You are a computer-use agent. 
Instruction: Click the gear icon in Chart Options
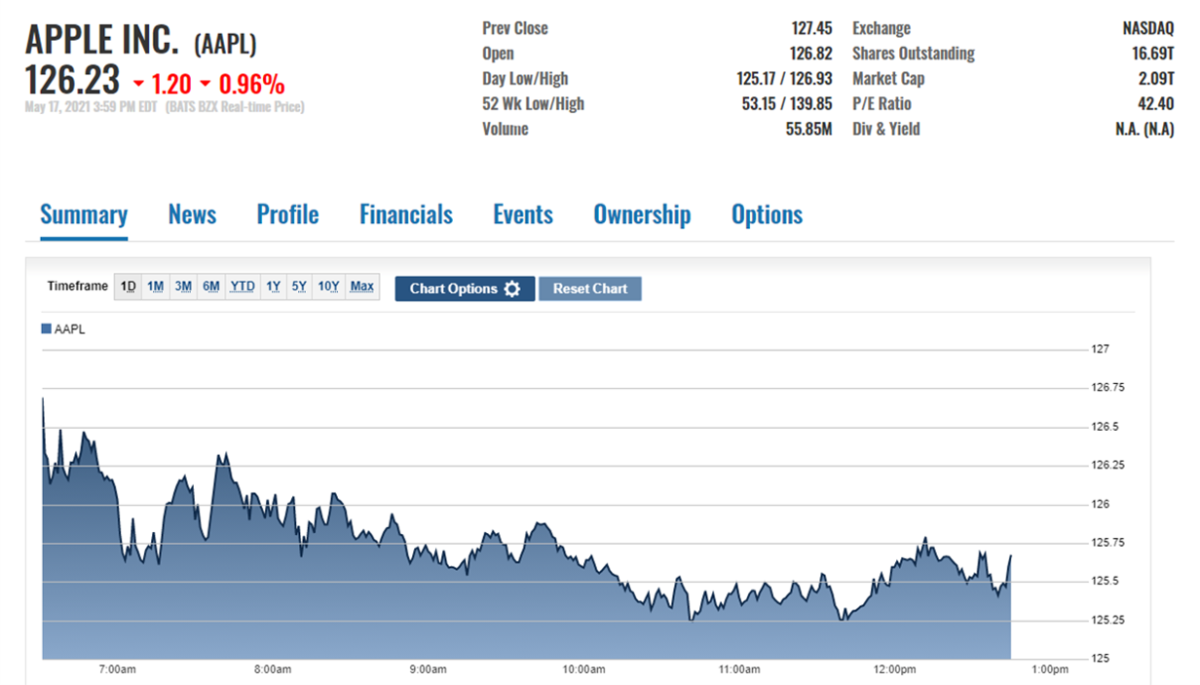coord(512,289)
